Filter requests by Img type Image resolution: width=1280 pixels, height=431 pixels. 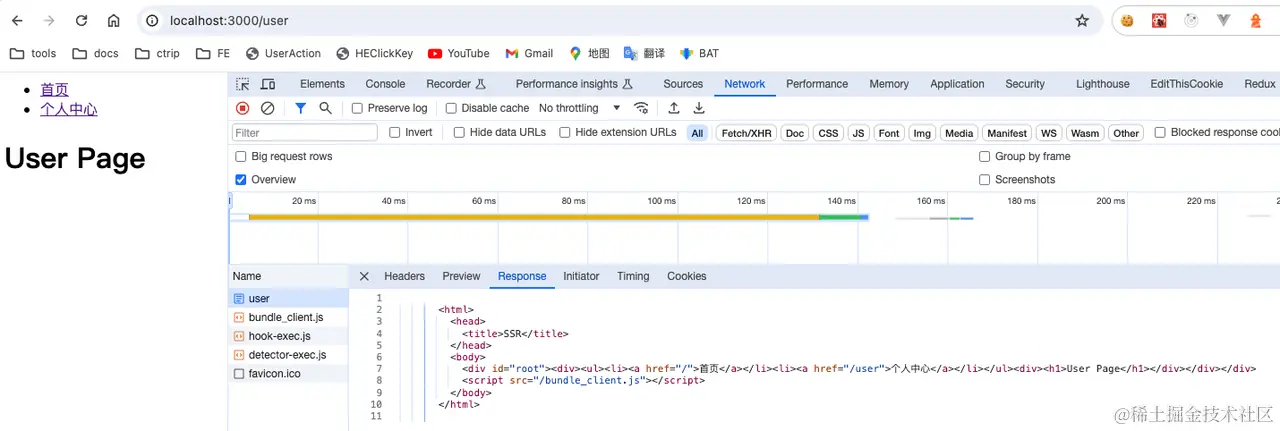(921, 133)
